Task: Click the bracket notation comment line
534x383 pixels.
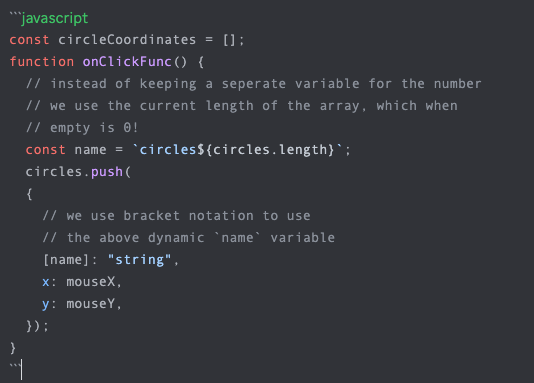Action: 176,216
